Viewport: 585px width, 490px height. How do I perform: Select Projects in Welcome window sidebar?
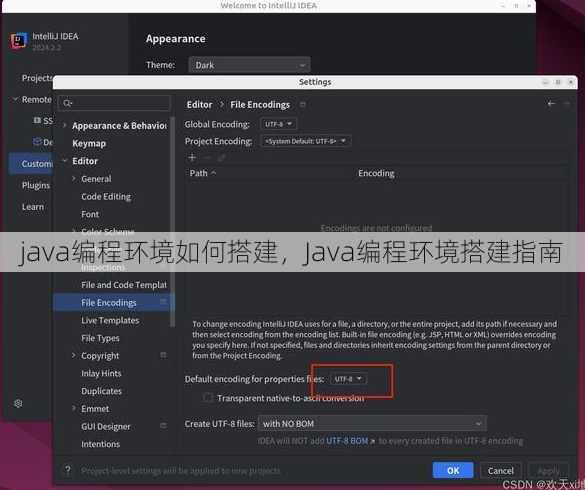(37, 78)
